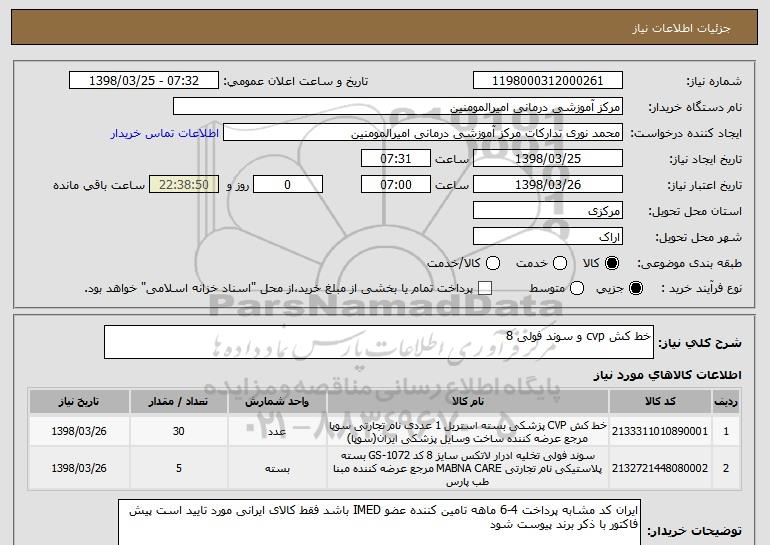Click the buyer organization name field
The width and height of the screenshot is (770, 545).
pyautogui.click(x=398, y=107)
